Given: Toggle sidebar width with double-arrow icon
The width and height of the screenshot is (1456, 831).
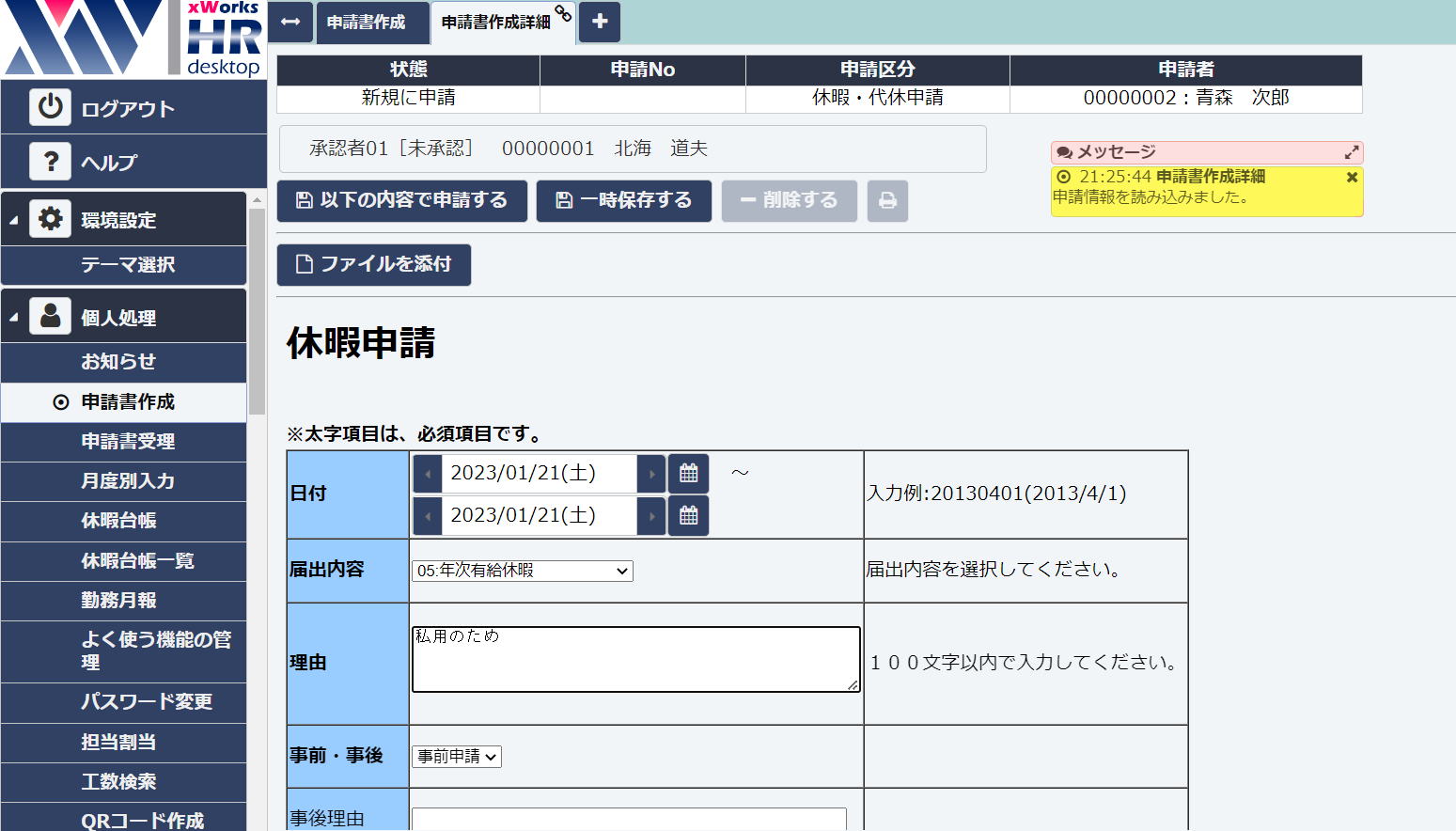Looking at the screenshot, I should (290, 22).
